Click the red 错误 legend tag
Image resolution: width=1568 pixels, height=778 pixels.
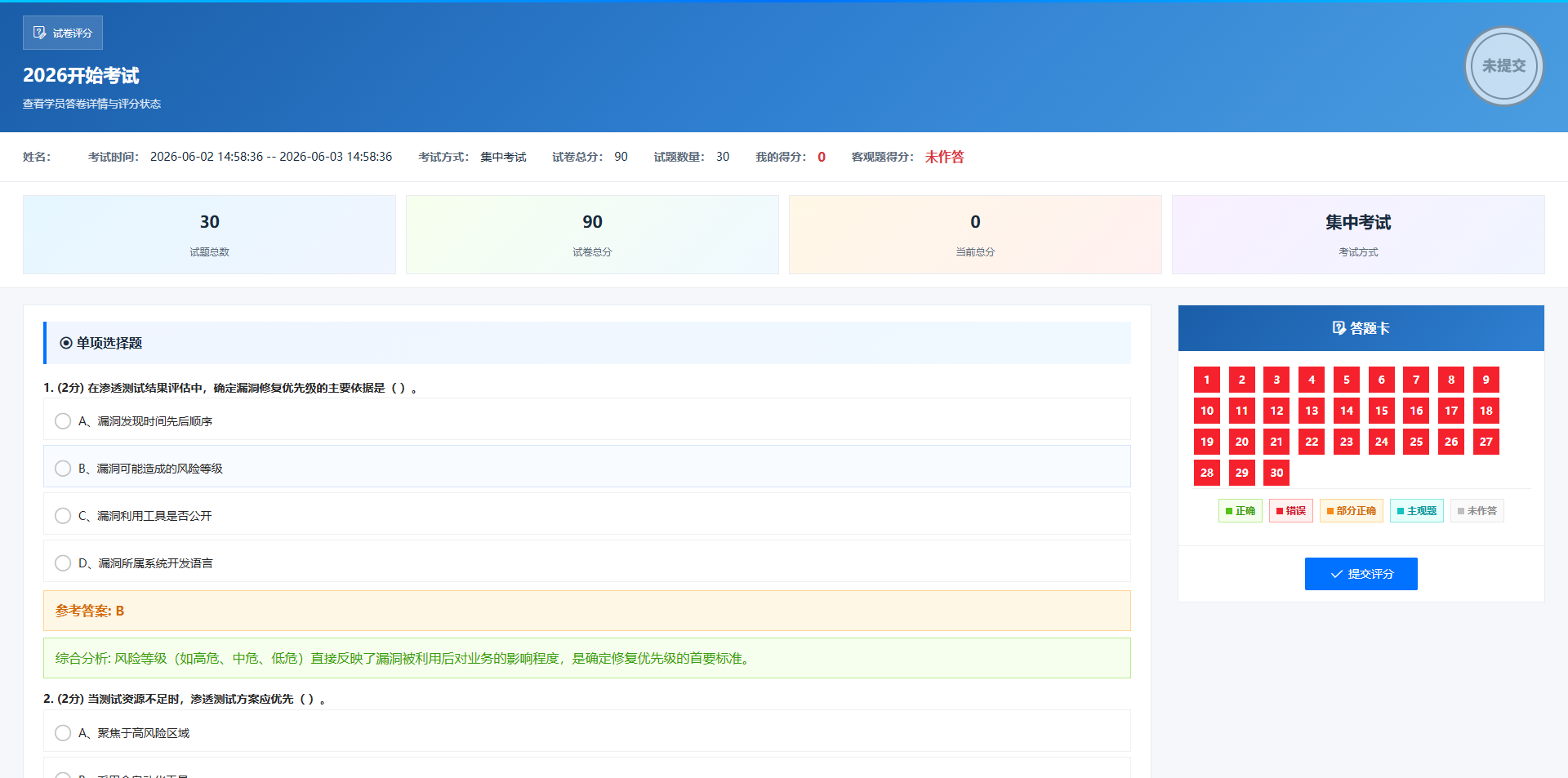[1291, 511]
